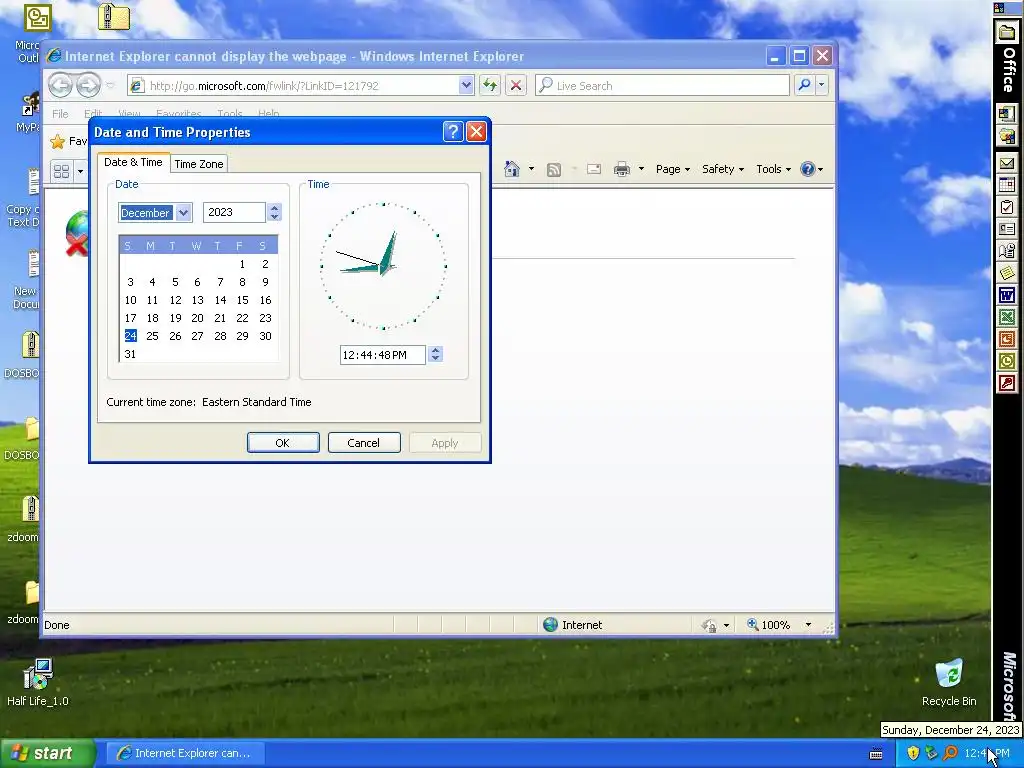Image resolution: width=1024 pixels, height=768 pixels.
Task: Click OK in Date and Time Properties
Action: [x=283, y=443]
